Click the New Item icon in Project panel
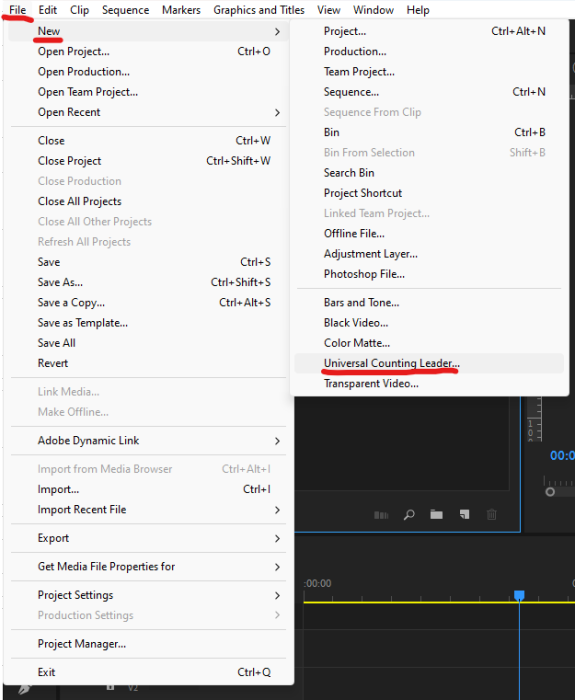 464,515
